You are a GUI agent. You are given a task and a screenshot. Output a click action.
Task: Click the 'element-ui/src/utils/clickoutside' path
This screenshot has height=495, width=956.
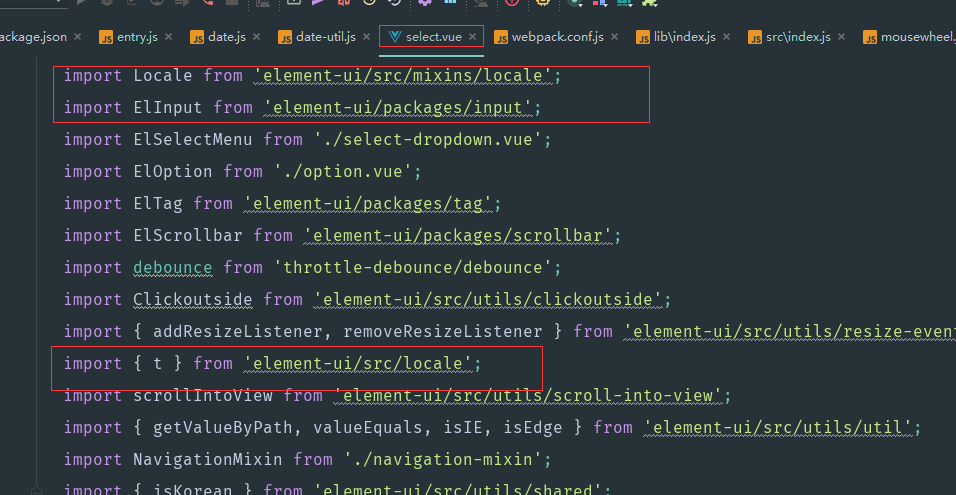488,299
